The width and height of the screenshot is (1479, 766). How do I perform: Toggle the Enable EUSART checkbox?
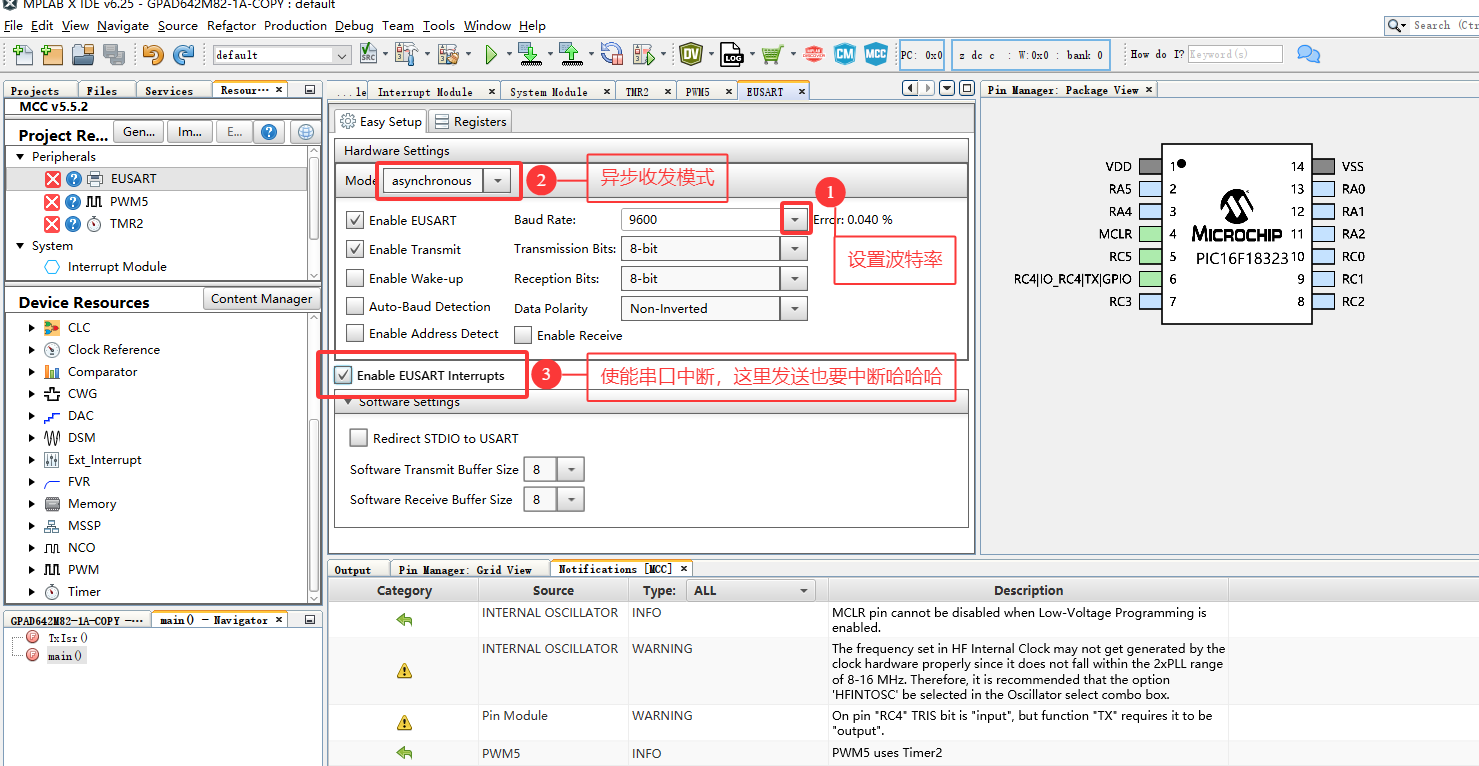(x=354, y=220)
